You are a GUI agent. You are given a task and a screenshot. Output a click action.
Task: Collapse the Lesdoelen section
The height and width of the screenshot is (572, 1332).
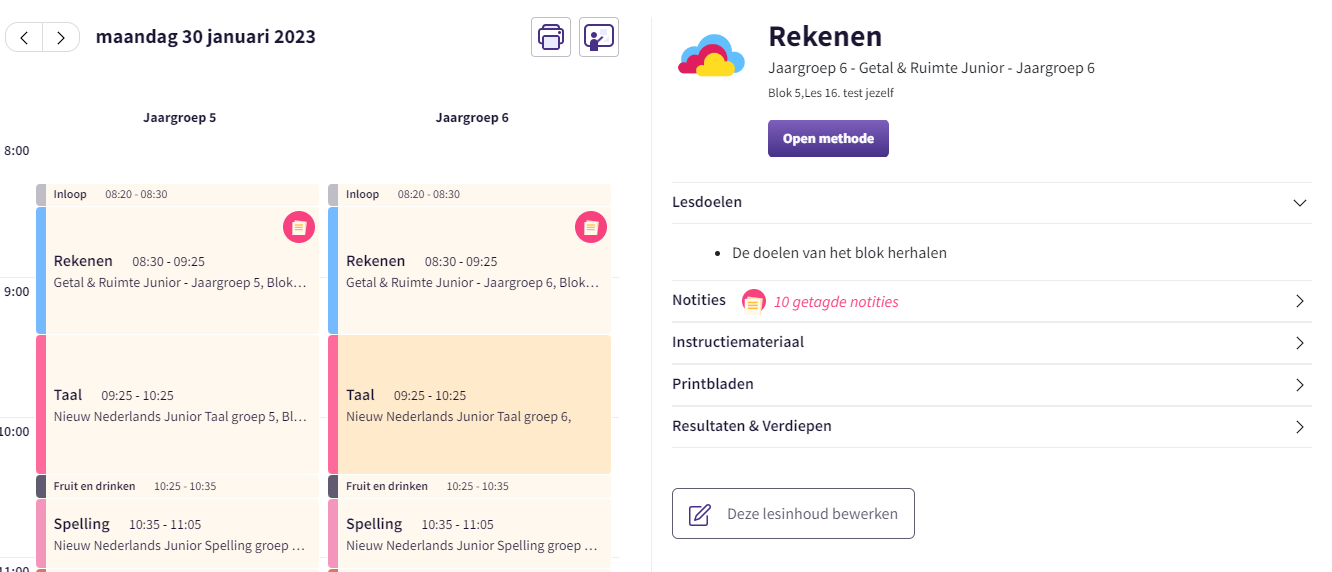point(1299,202)
